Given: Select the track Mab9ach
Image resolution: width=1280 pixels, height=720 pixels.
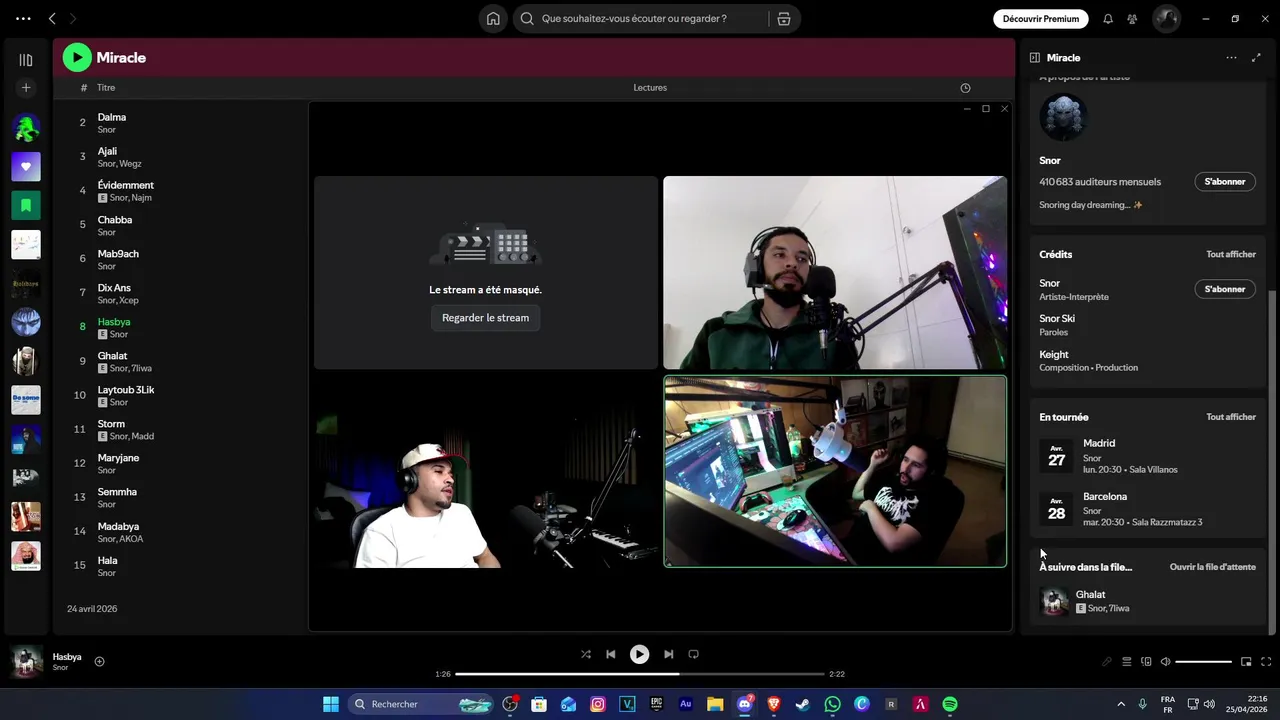Looking at the screenshot, I should pos(118,254).
